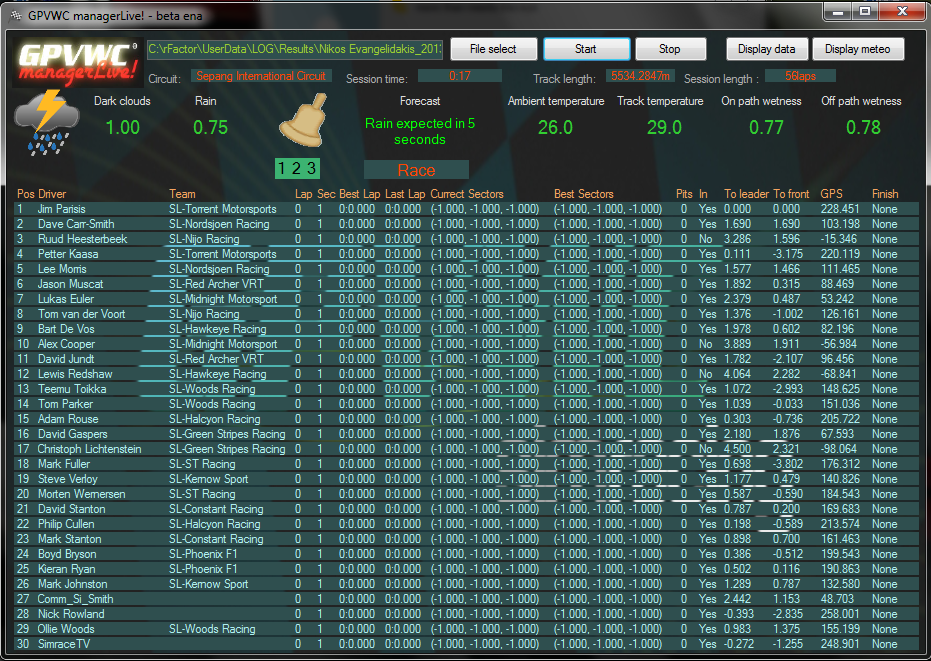Click the app icon in the title bar
This screenshot has height=661, width=931.
[x=17, y=15]
